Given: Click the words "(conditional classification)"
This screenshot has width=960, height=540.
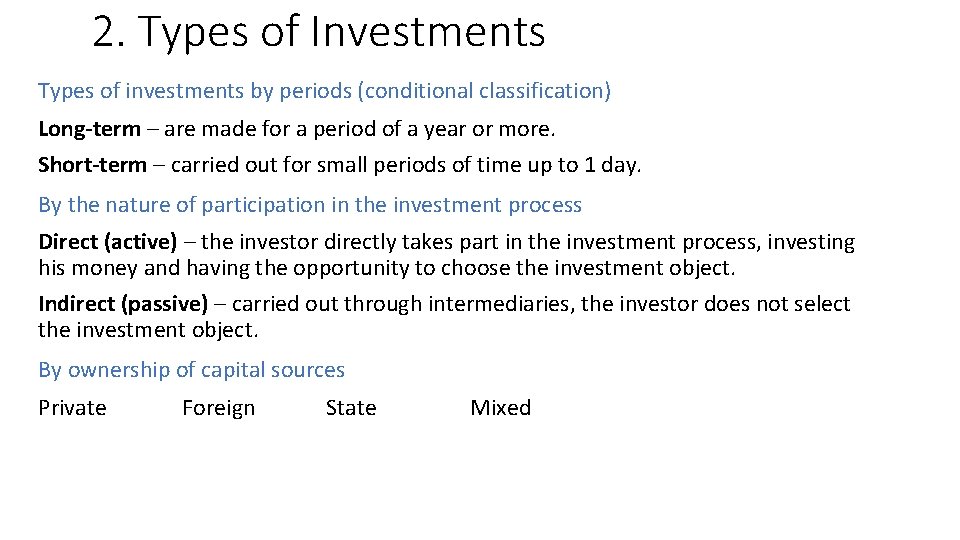Looking at the screenshot, I should coord(486,91).
